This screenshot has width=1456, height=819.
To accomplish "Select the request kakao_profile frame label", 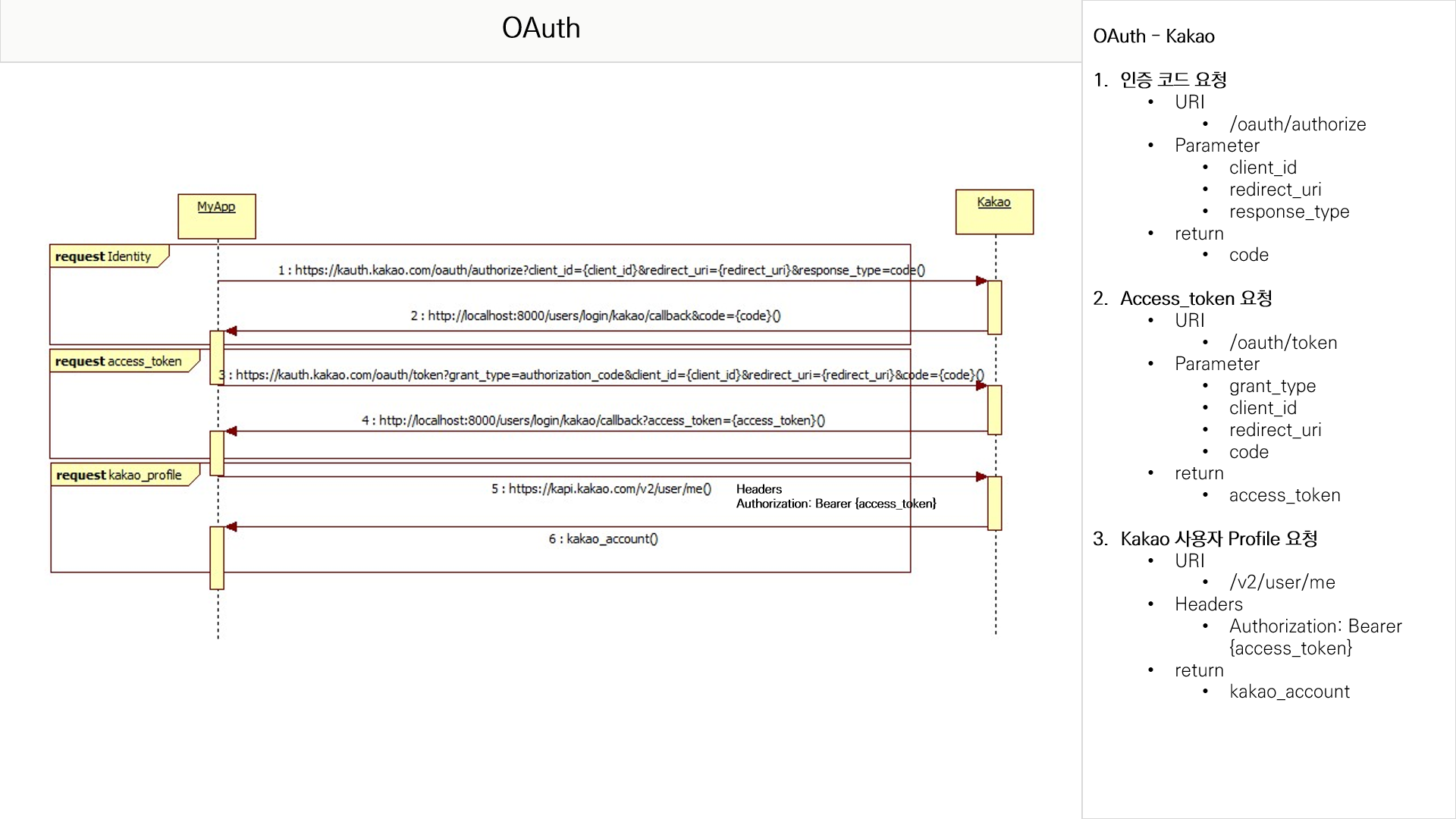I will coord(120,475).
